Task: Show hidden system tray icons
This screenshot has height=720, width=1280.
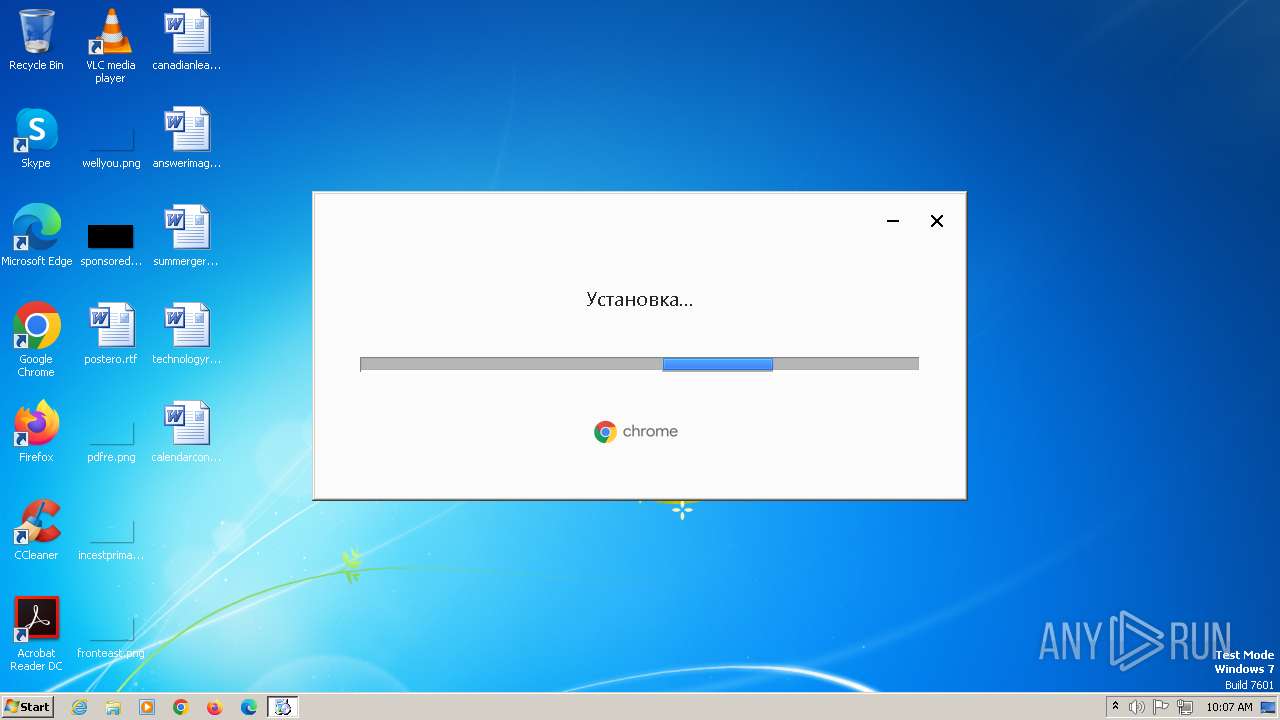Action: [1115, 707]
